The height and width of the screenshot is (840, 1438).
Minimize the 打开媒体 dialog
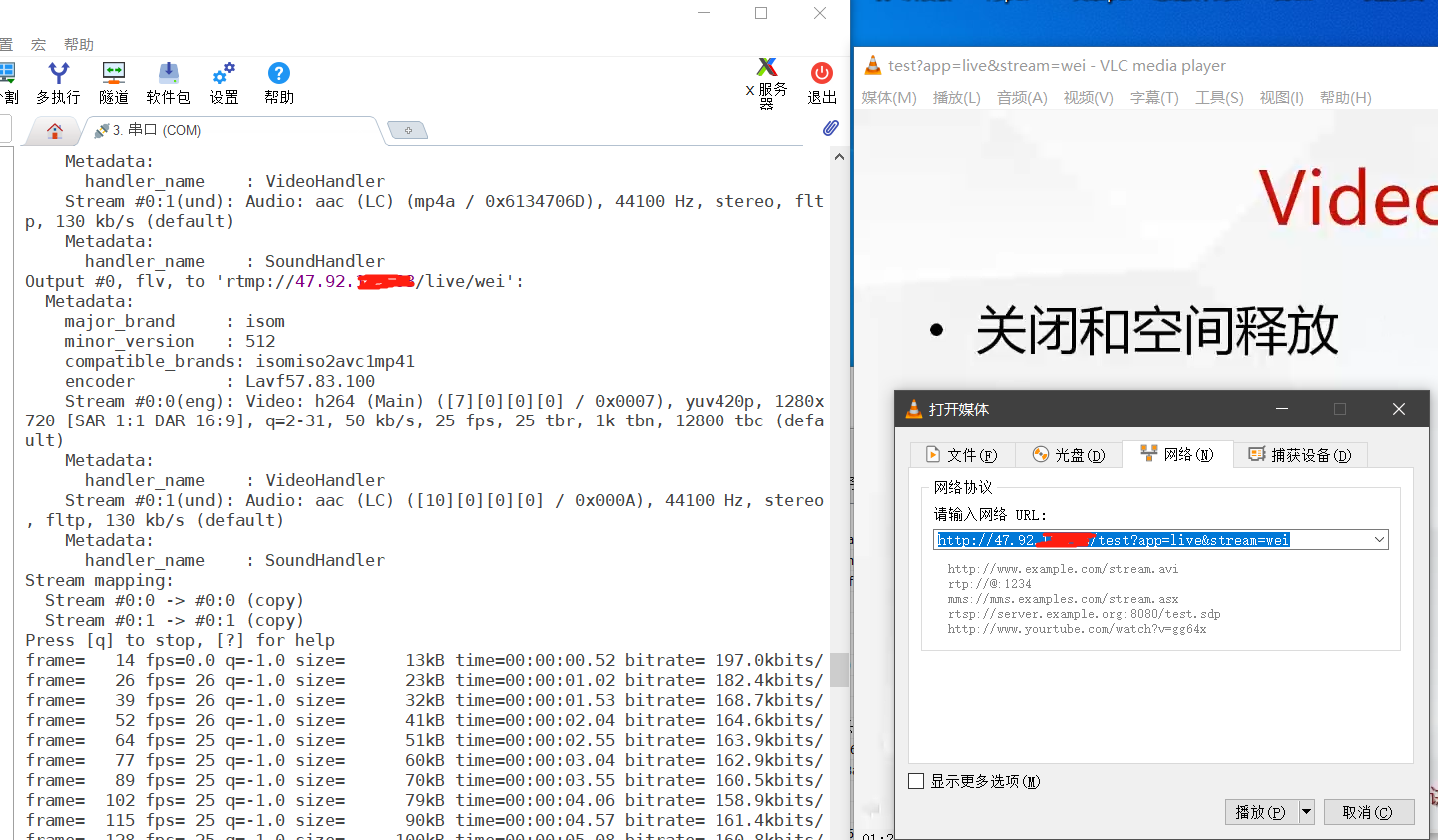point(1282,409)
